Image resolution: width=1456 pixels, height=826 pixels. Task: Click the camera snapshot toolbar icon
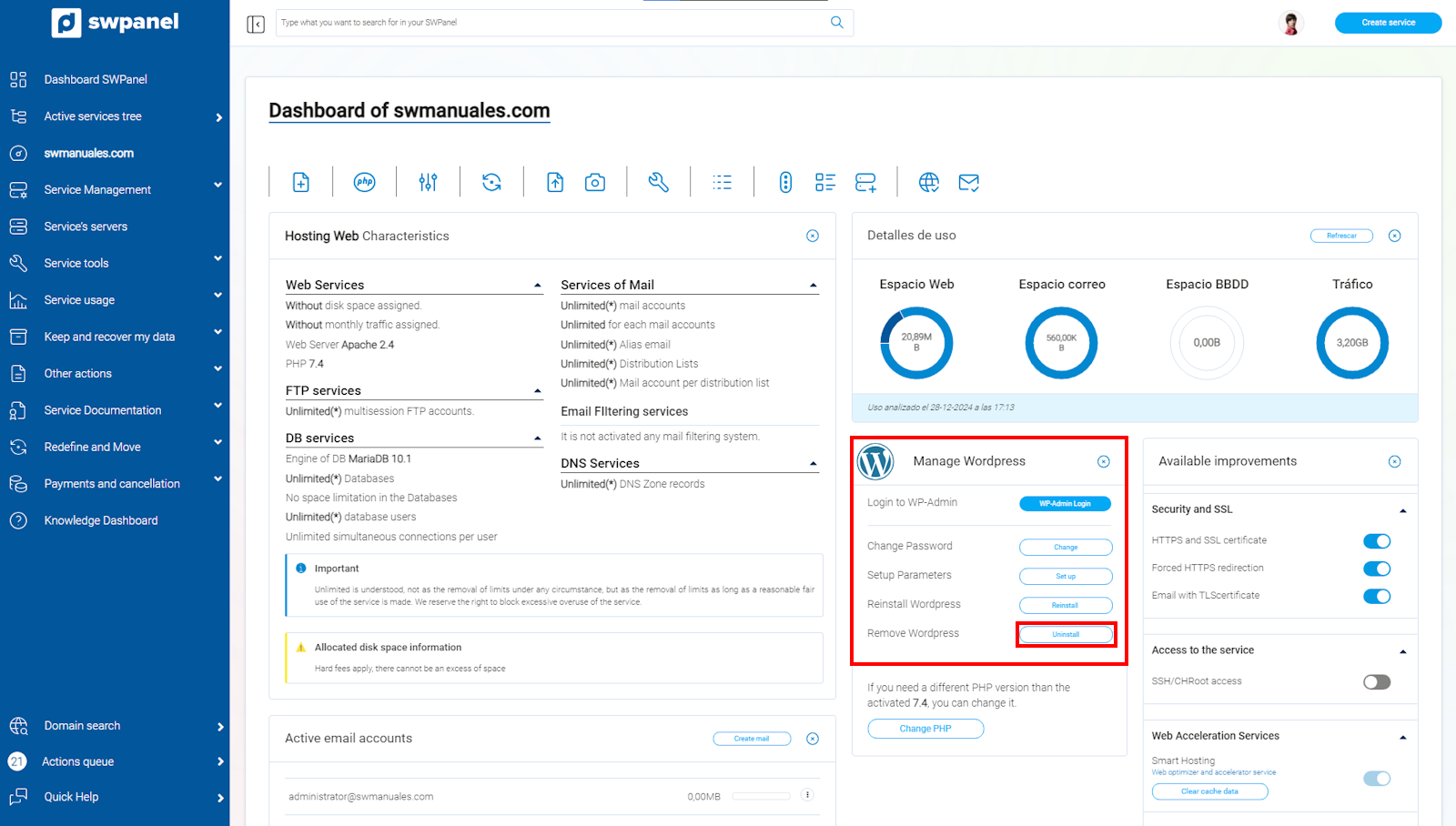pyautogui.click(x=595, y=183)
